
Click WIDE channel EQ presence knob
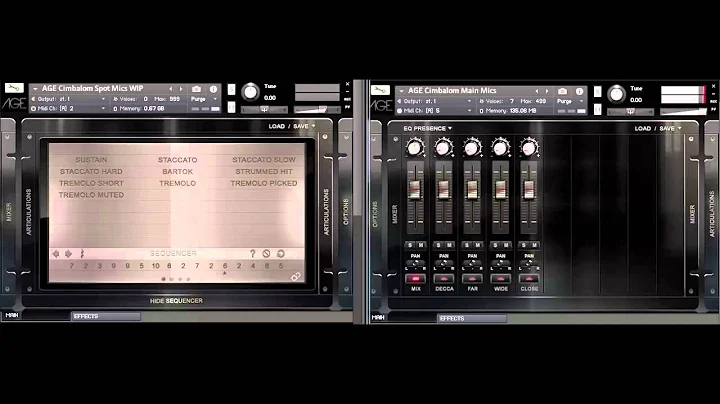[501, 148]
